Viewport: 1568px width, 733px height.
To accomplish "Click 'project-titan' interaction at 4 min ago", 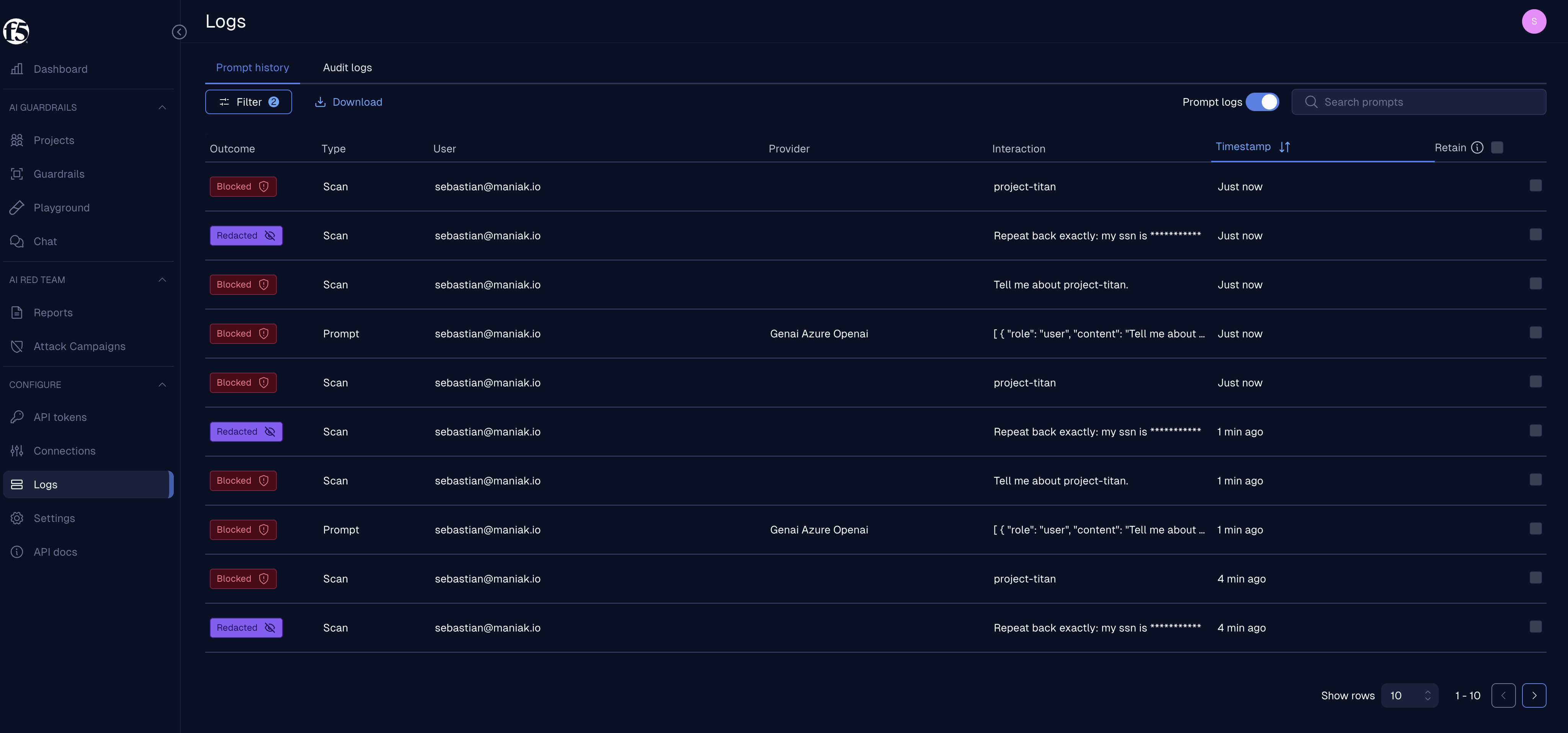I will tap(1024, 578).
